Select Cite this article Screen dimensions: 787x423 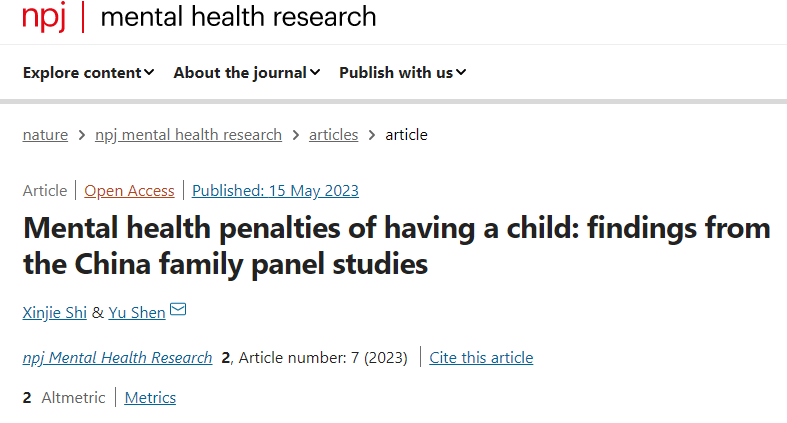point(481,358)
